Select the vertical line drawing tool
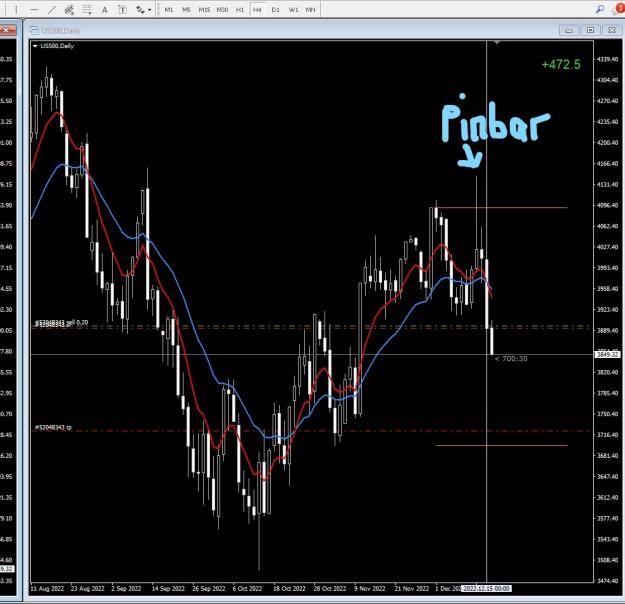Screen dimensions: 625x604 [x=16, y=10]
